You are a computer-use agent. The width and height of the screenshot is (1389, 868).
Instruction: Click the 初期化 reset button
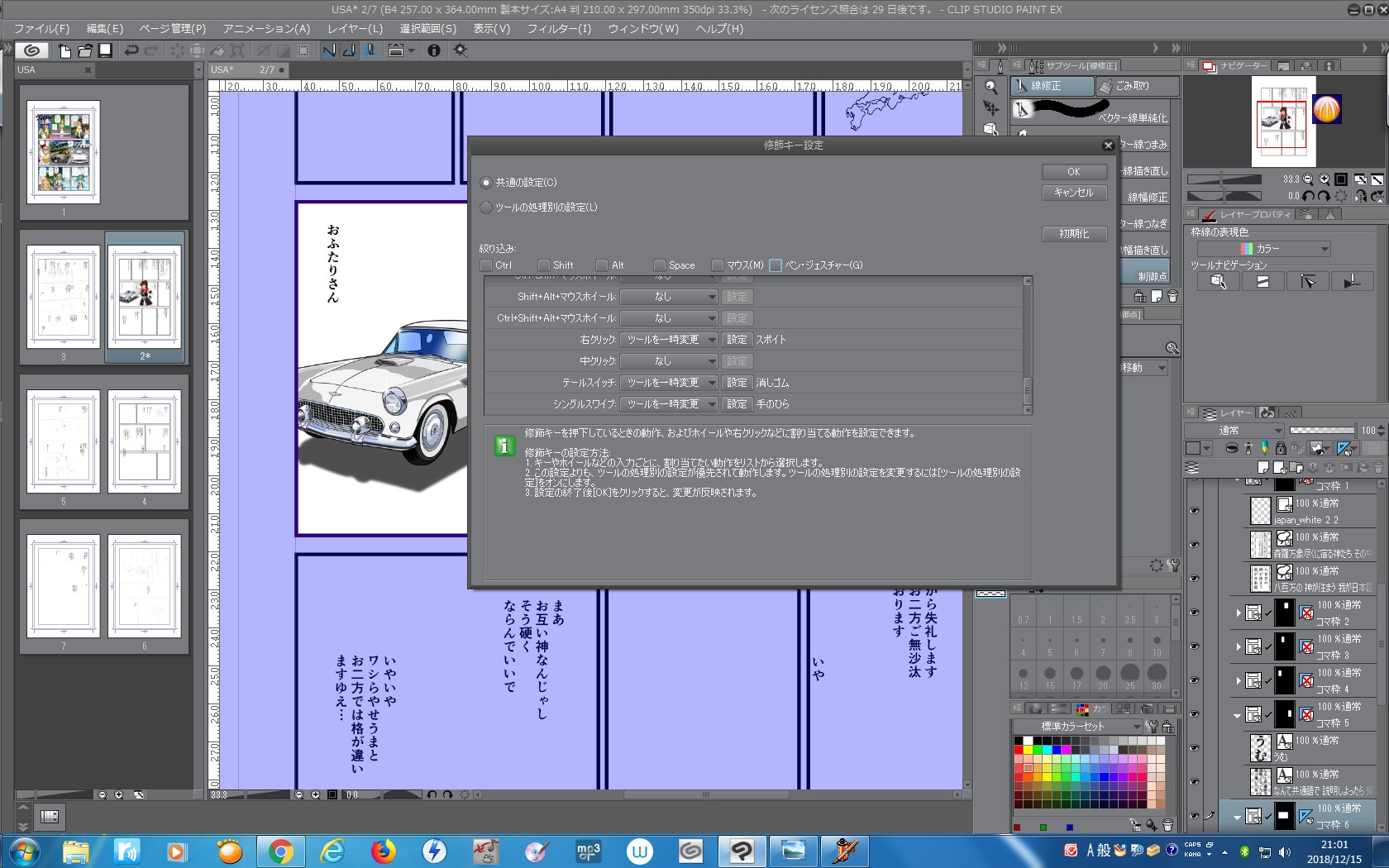point(1073,234)
